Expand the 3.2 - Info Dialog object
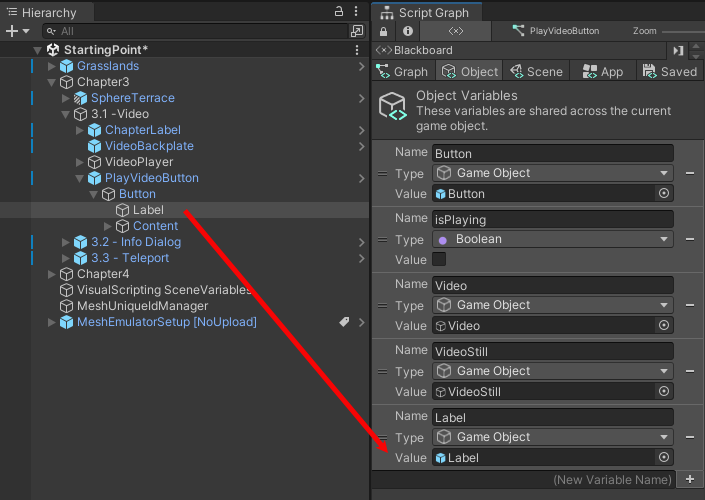 coord(66,242)
